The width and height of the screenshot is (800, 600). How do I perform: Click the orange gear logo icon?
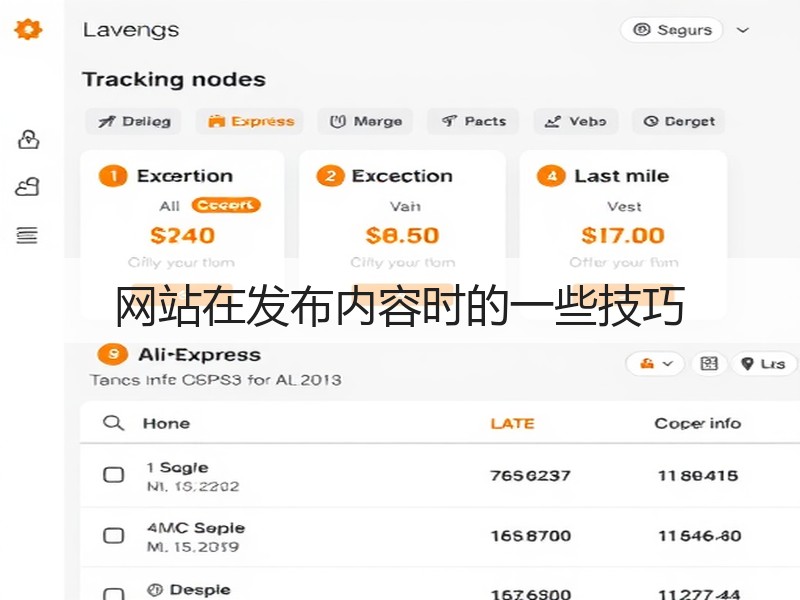(28, 29)
